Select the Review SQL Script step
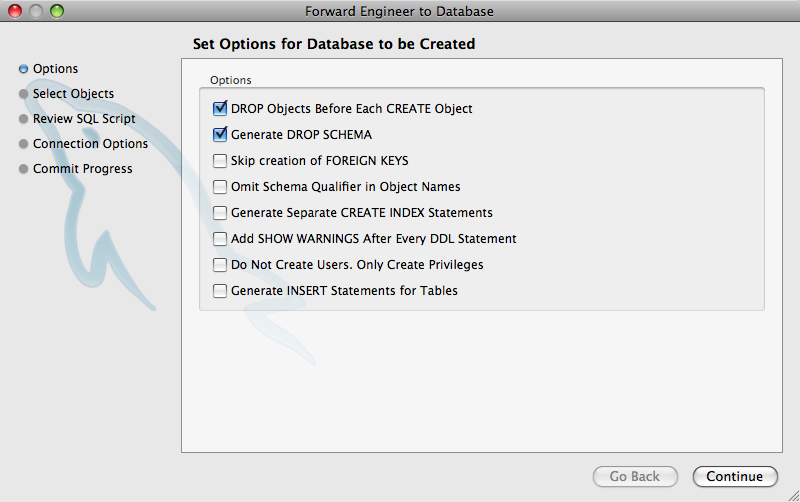Viewport: 800px width, 502px height. click(x=84, y=119)
